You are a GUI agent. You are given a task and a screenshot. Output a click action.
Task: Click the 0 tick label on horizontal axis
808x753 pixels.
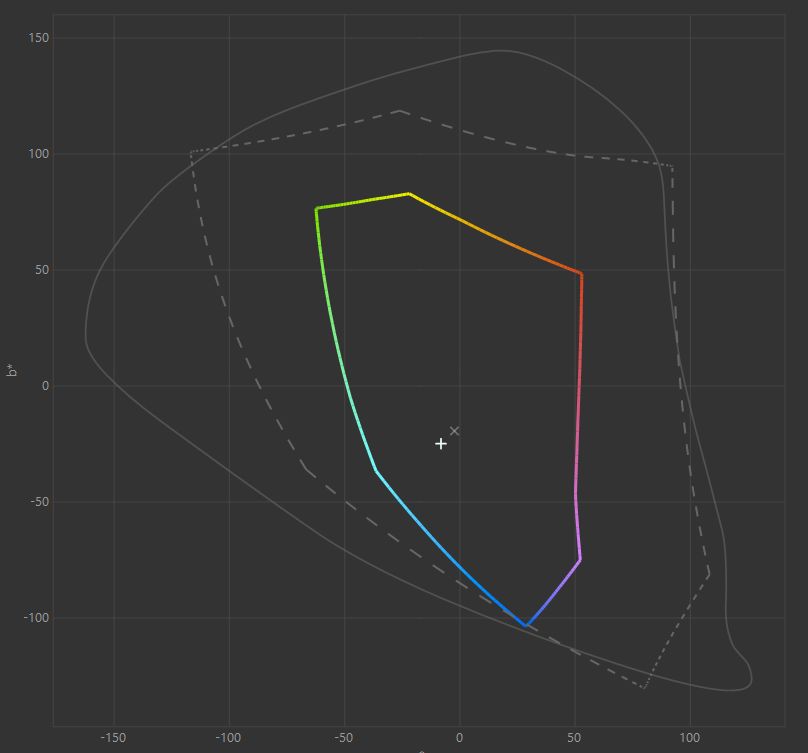click(460, 738)
